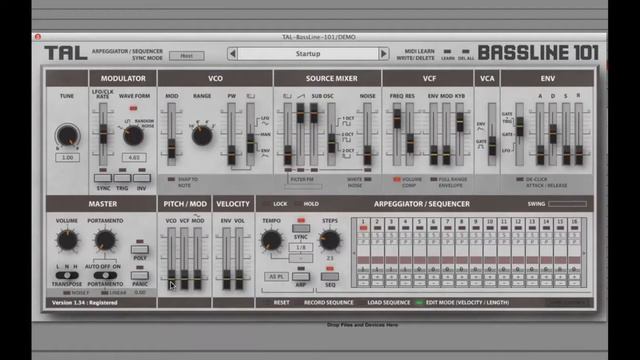Adjust the LFO/CLK RATE slider
The width and height of the screenshot is (640, 360).
coord(103,134)
